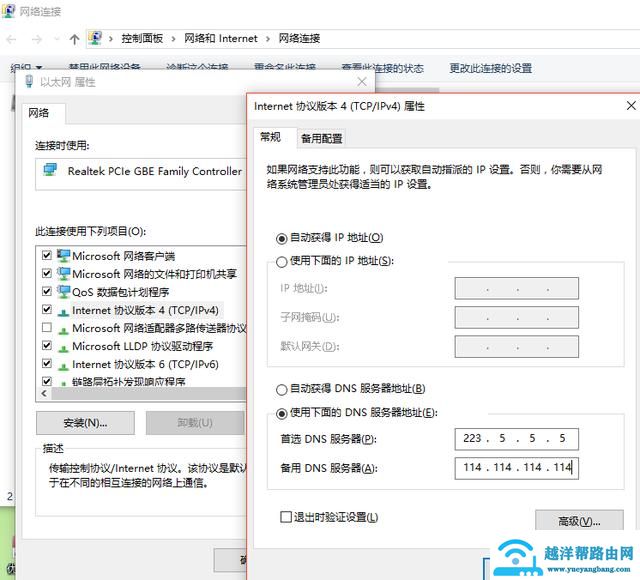Enable Microsoft 网络适配器多路传送器协议 checkbox
The width and height of the screenshot is (640, 580).
click(46, 328)
